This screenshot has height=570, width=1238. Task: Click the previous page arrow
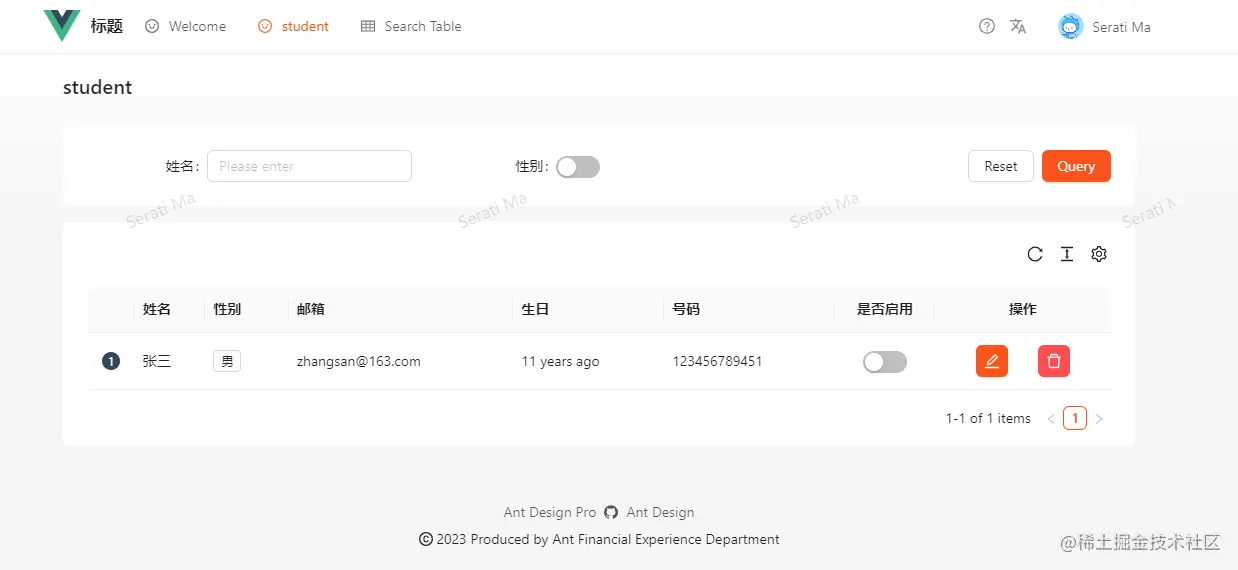1051,419
